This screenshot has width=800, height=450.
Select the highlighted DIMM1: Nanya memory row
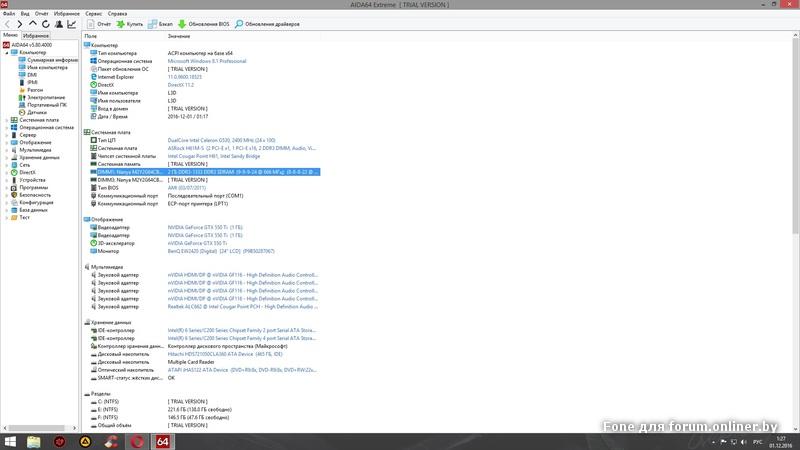[x=204, y=172]
